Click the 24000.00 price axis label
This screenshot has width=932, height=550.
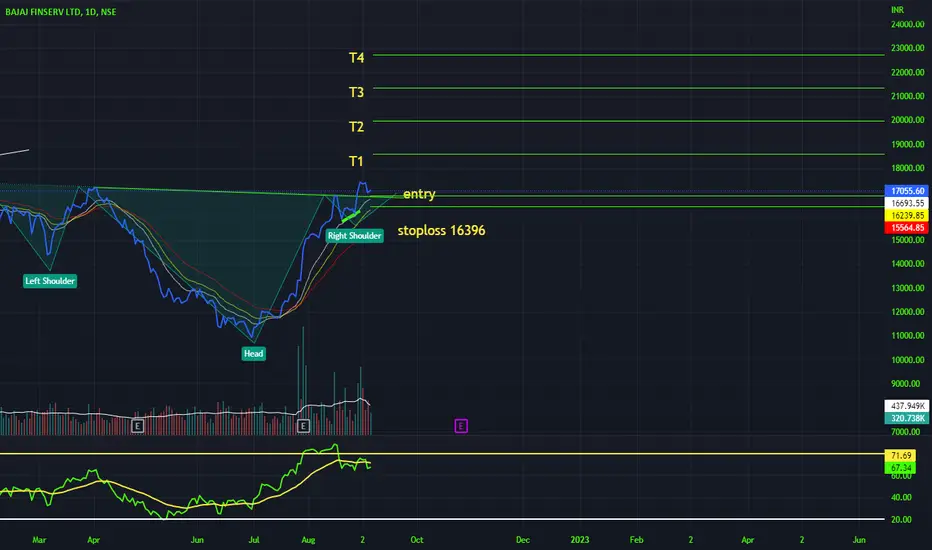[x=908, y=24]
